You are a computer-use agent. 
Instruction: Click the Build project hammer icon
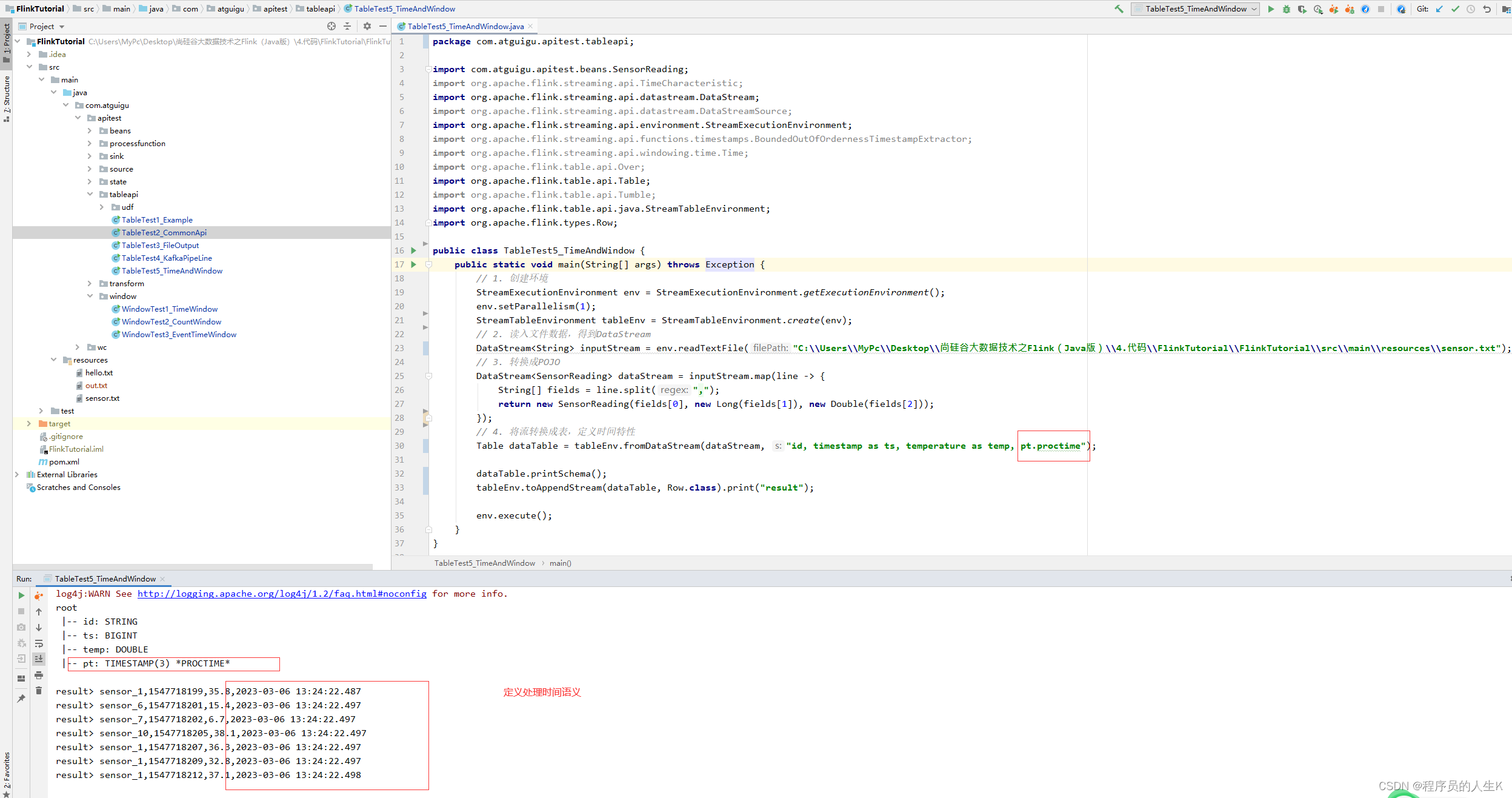pyautogui.click(x=1119, y=9)
